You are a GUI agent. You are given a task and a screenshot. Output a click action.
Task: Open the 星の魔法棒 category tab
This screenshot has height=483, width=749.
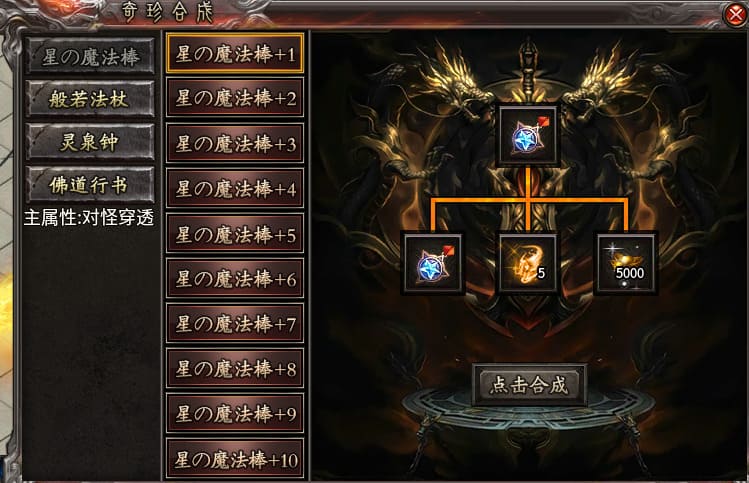coord(90,57)
